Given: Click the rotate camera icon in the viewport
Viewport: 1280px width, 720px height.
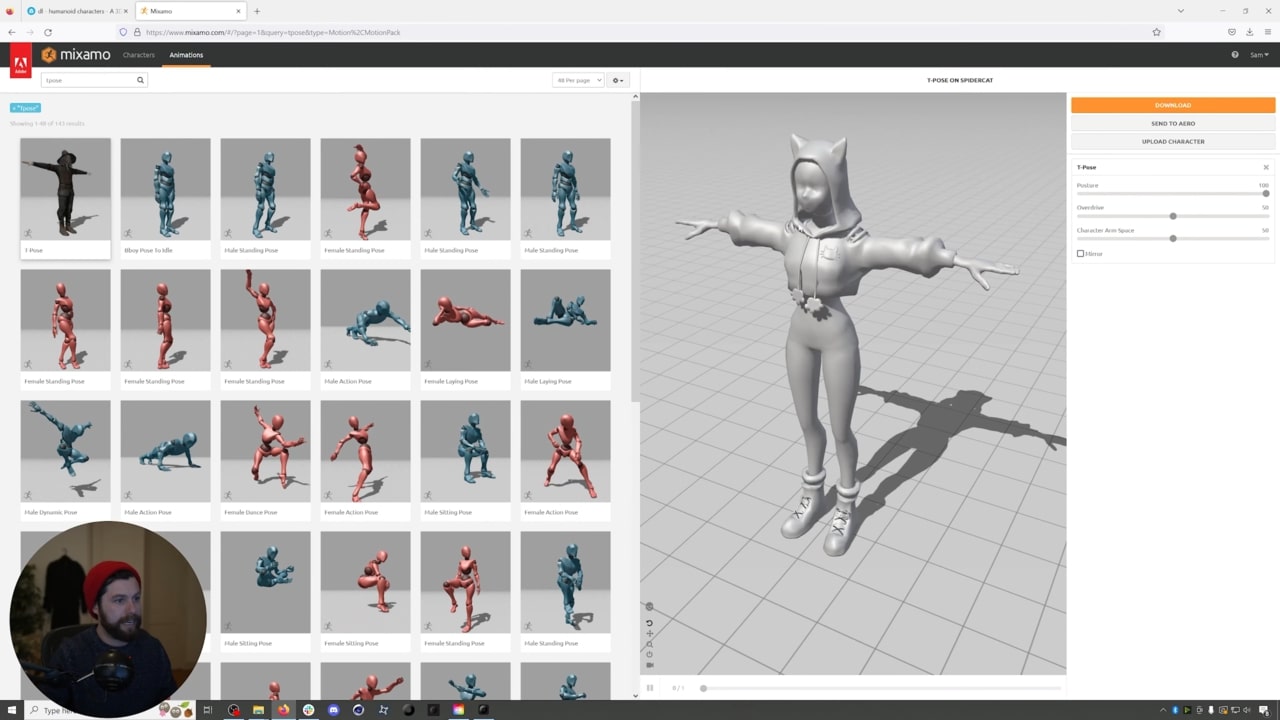Looking at the screenshot, I should pyautogui.click(x=649, y=623).
